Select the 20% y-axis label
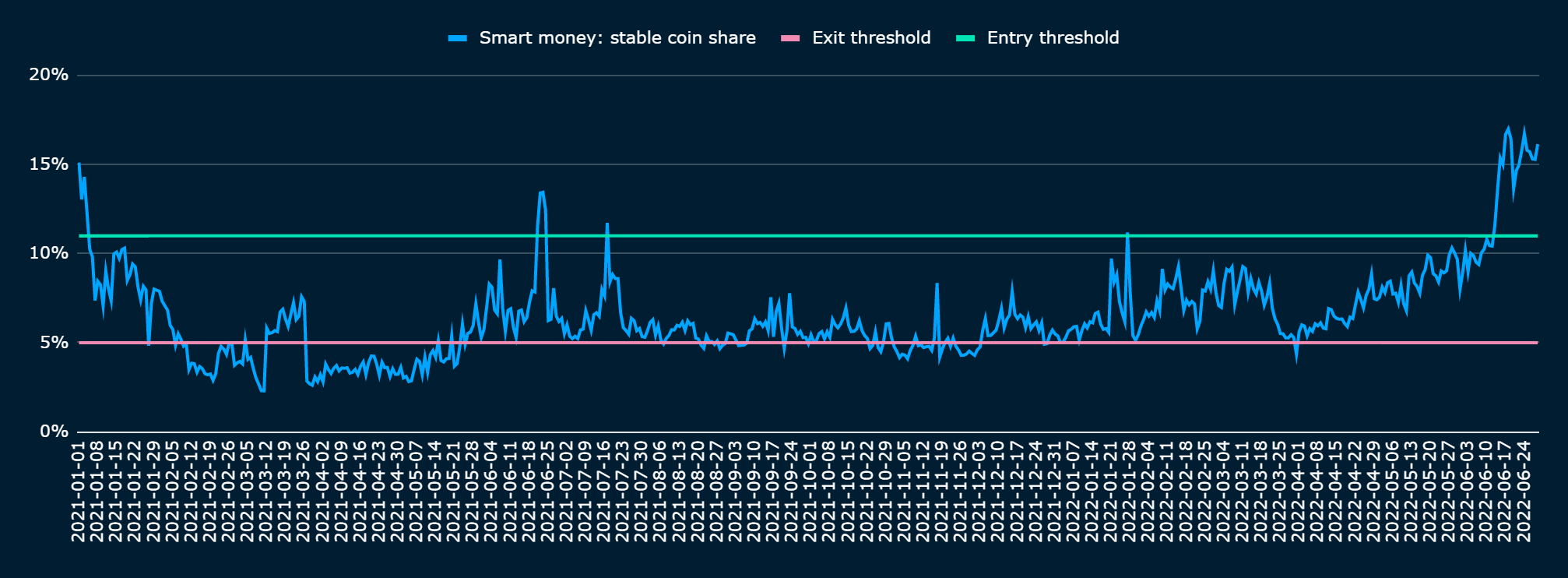1568x578 pixels. 48,75
